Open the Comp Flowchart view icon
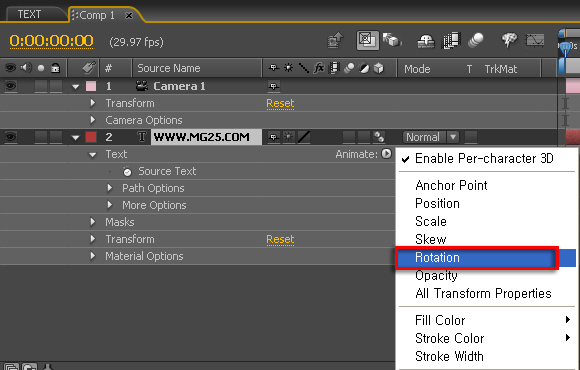Screen dimensions: 580x370 336,40
